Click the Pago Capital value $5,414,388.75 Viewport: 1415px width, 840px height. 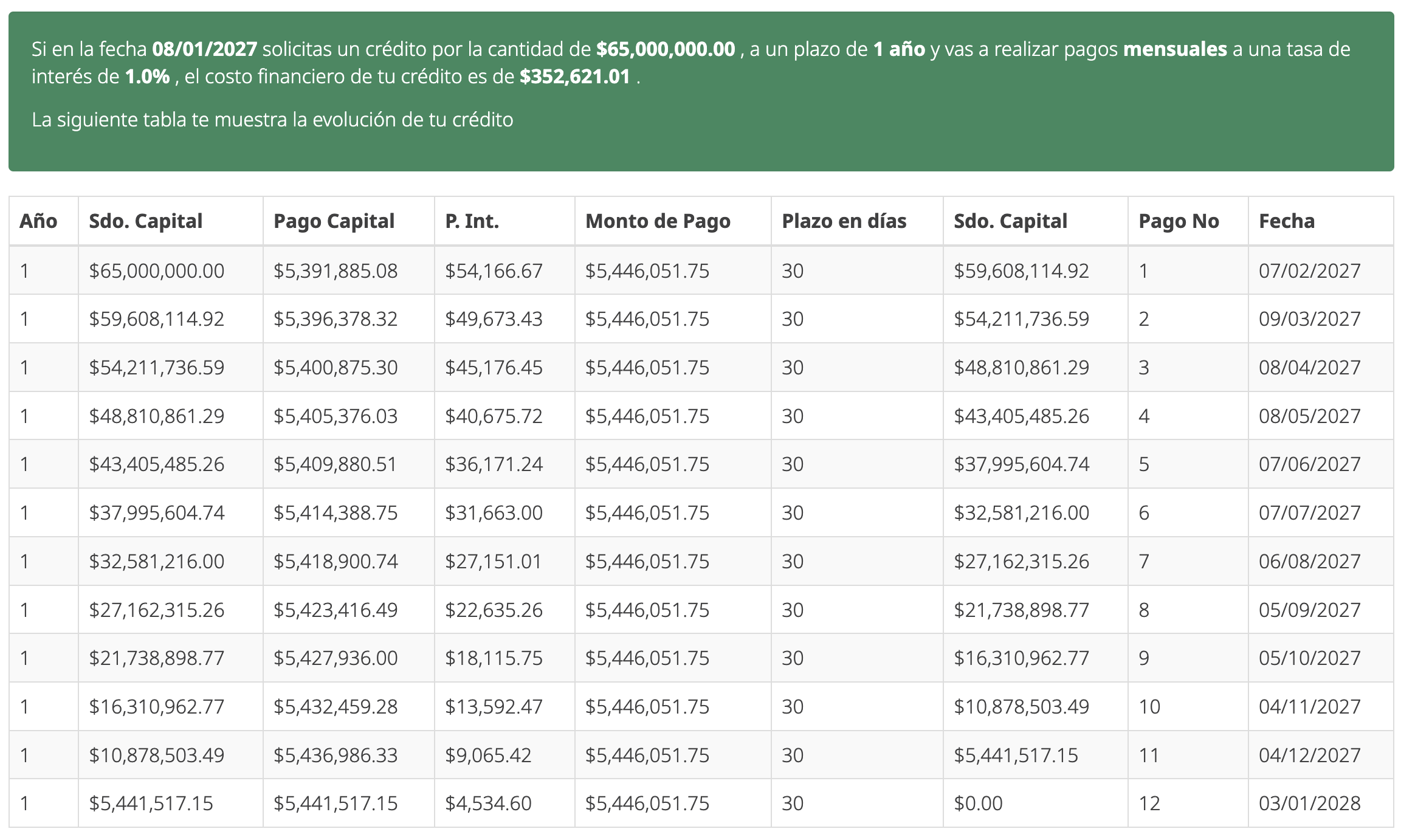click(336, 513)
